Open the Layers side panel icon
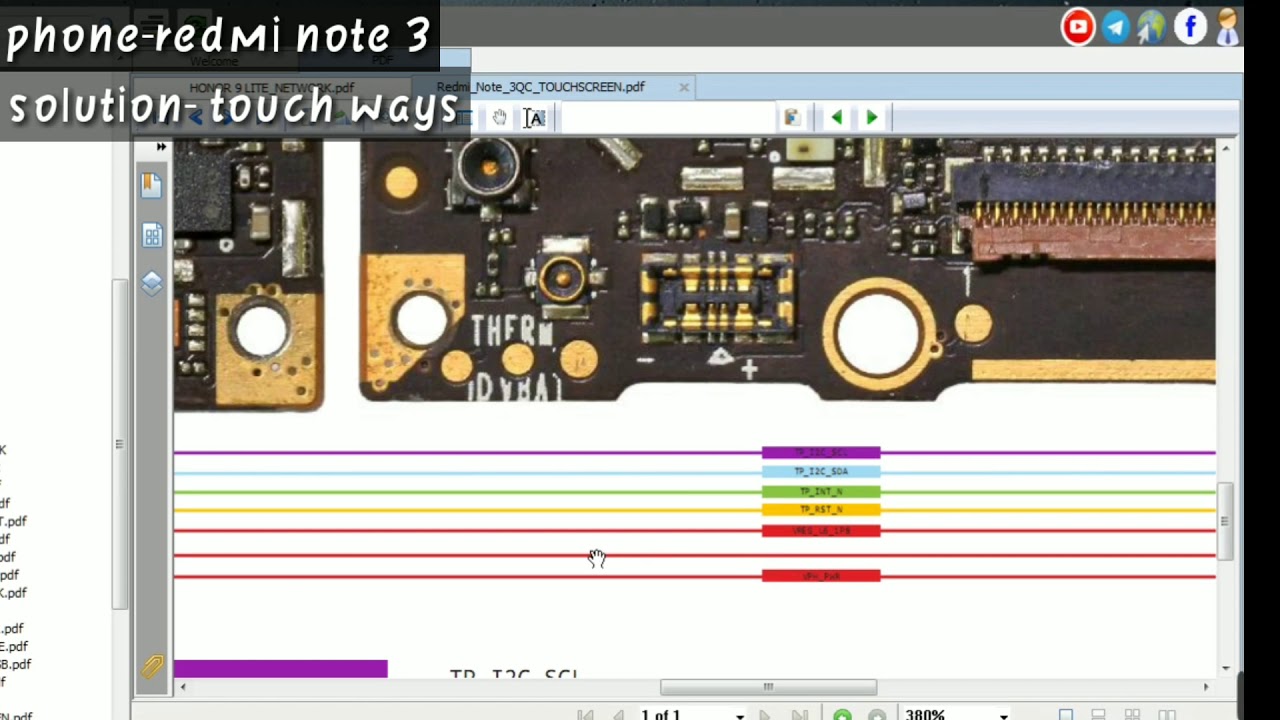This screenshot has height=720, width=1280. pyautogui.click(x=152, y=284)
